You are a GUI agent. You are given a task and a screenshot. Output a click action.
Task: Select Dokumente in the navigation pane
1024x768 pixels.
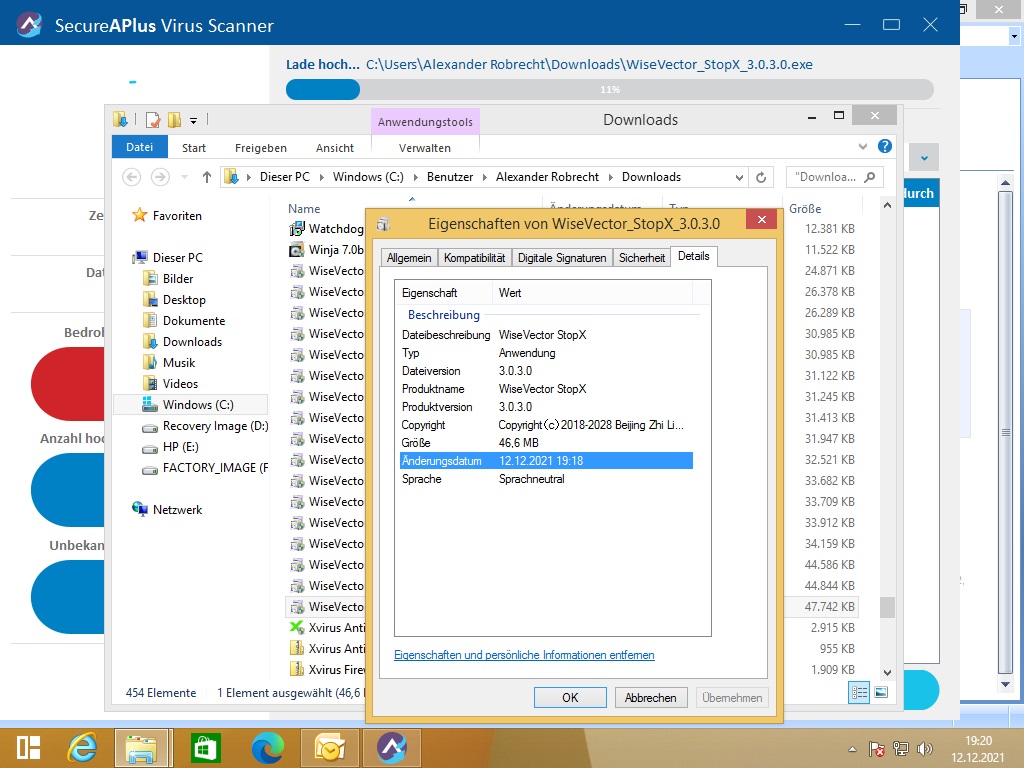click(x=184, y=321)
